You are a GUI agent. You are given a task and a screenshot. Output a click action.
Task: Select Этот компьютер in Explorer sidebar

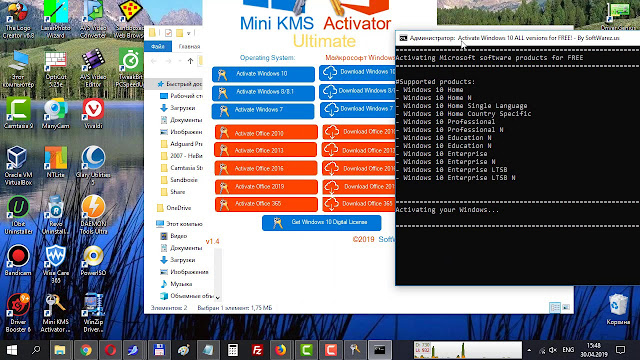coord(179,224)
